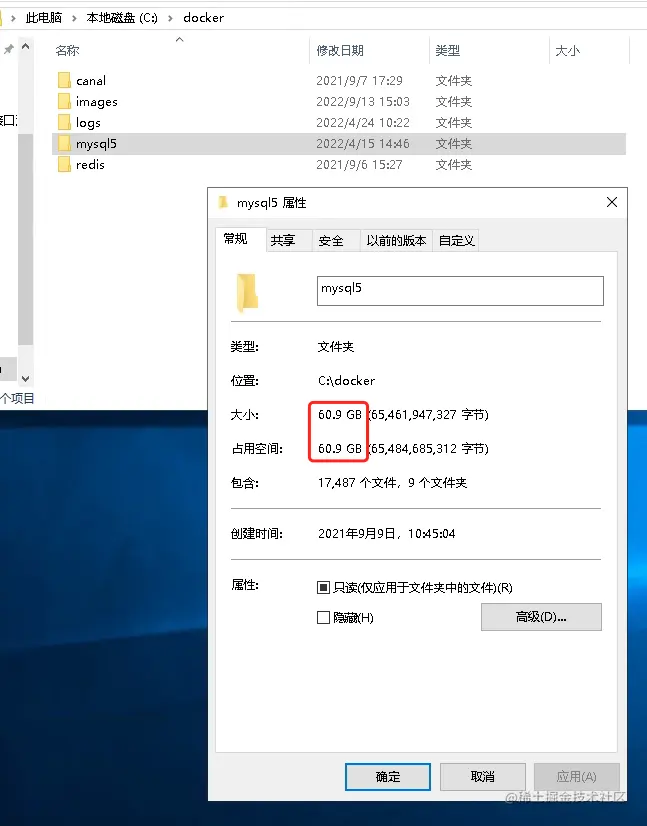The width and height of the screenshot is (647, 826).
Task: Expand breadcrumb chevron after 此电脑
Action: 74,18
